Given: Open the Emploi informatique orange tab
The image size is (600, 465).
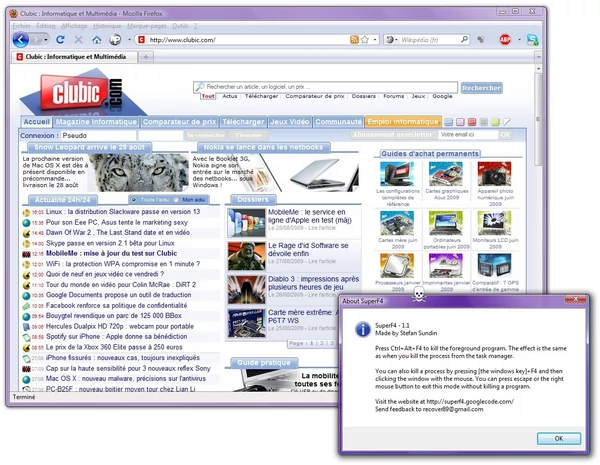Looking at the screenshot, I should pos(403,122).
